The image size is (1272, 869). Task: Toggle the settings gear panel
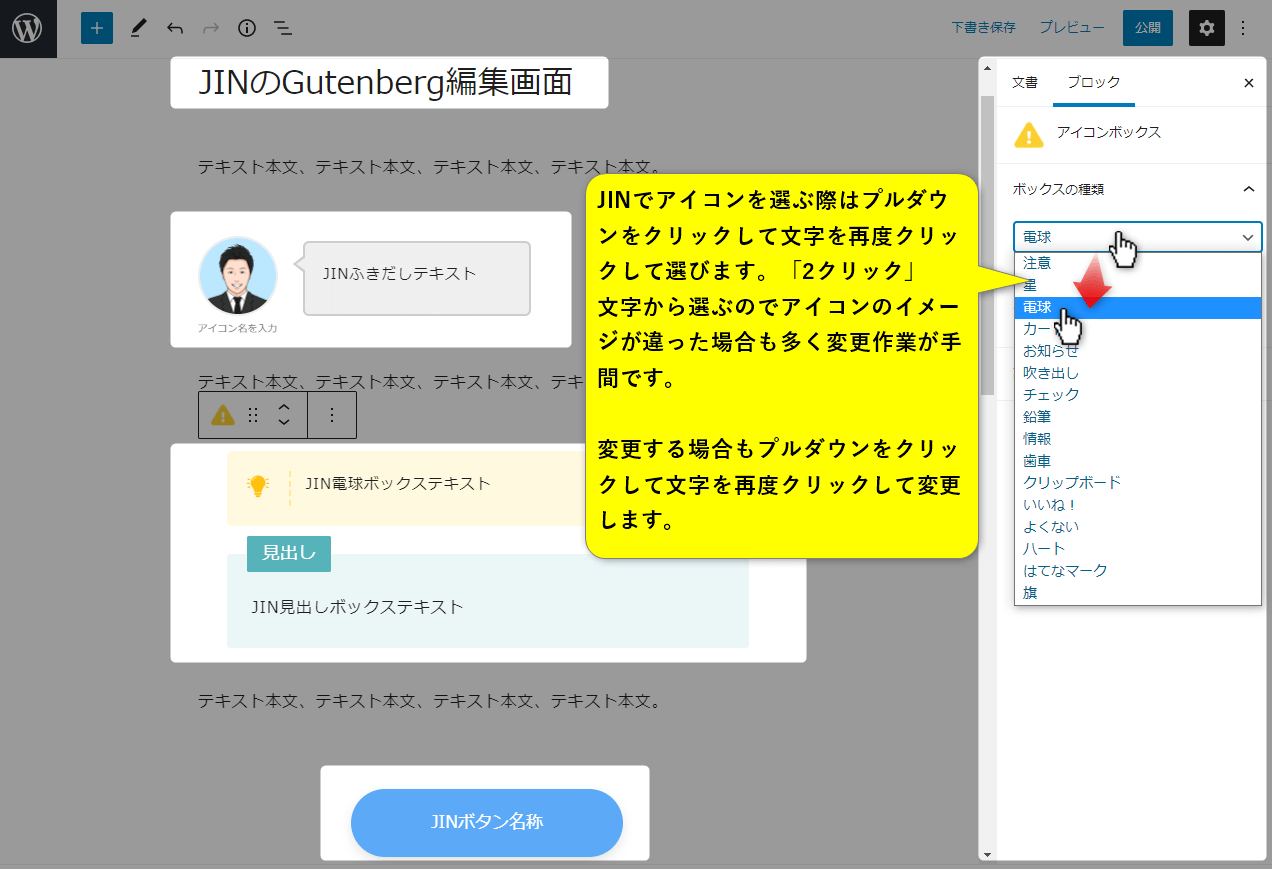(1207, 28)
